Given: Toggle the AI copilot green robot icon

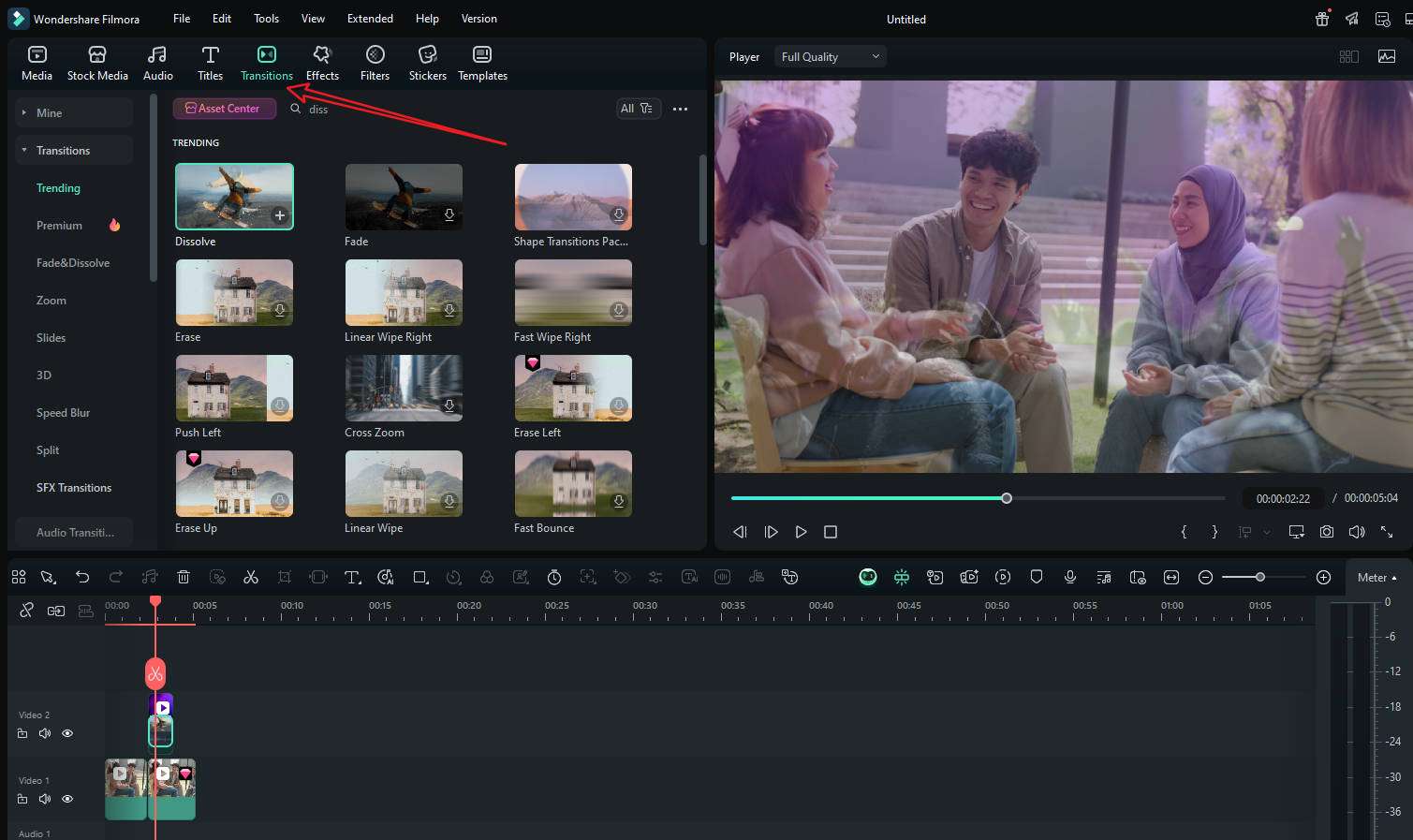Looking at the screenshot, I should 868,577.
